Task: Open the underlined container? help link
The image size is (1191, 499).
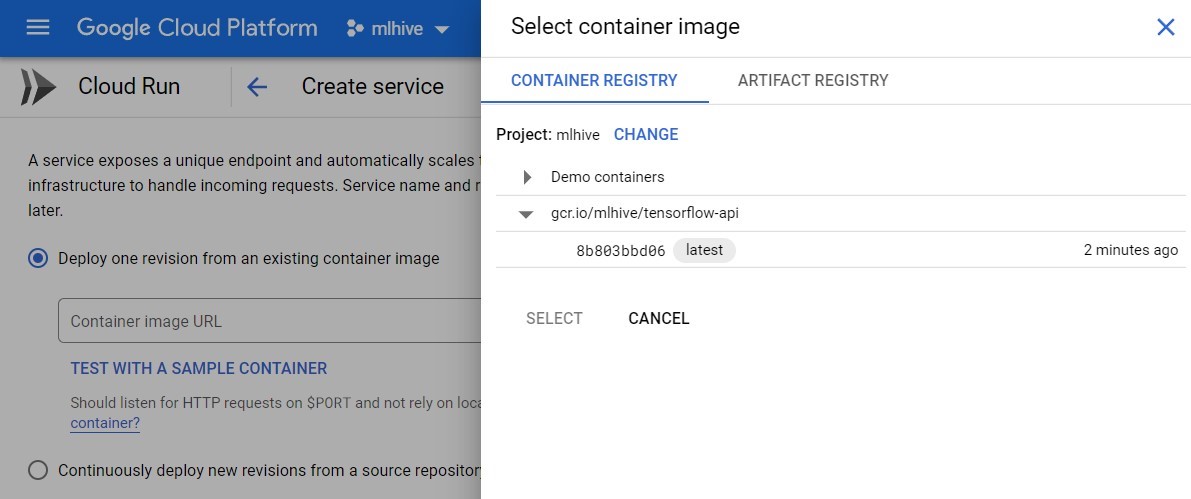Action: coord(105,423)
